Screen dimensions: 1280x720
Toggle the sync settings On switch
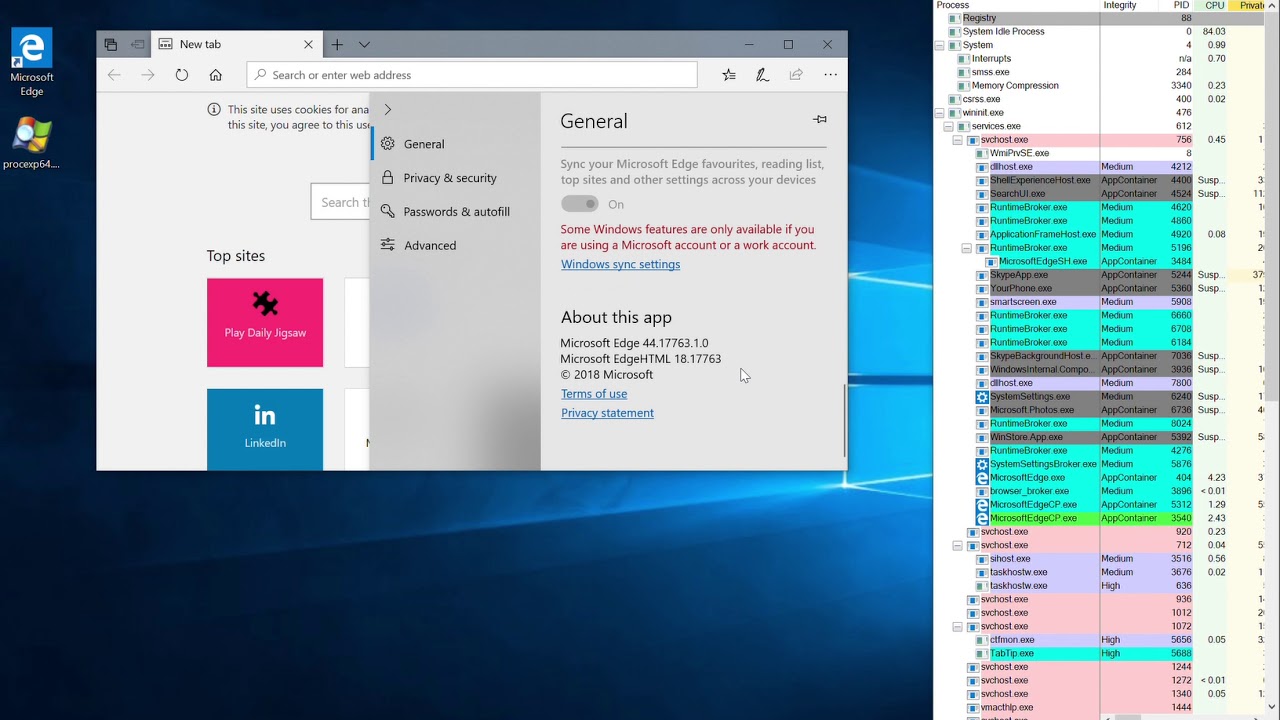coord(580,204)
